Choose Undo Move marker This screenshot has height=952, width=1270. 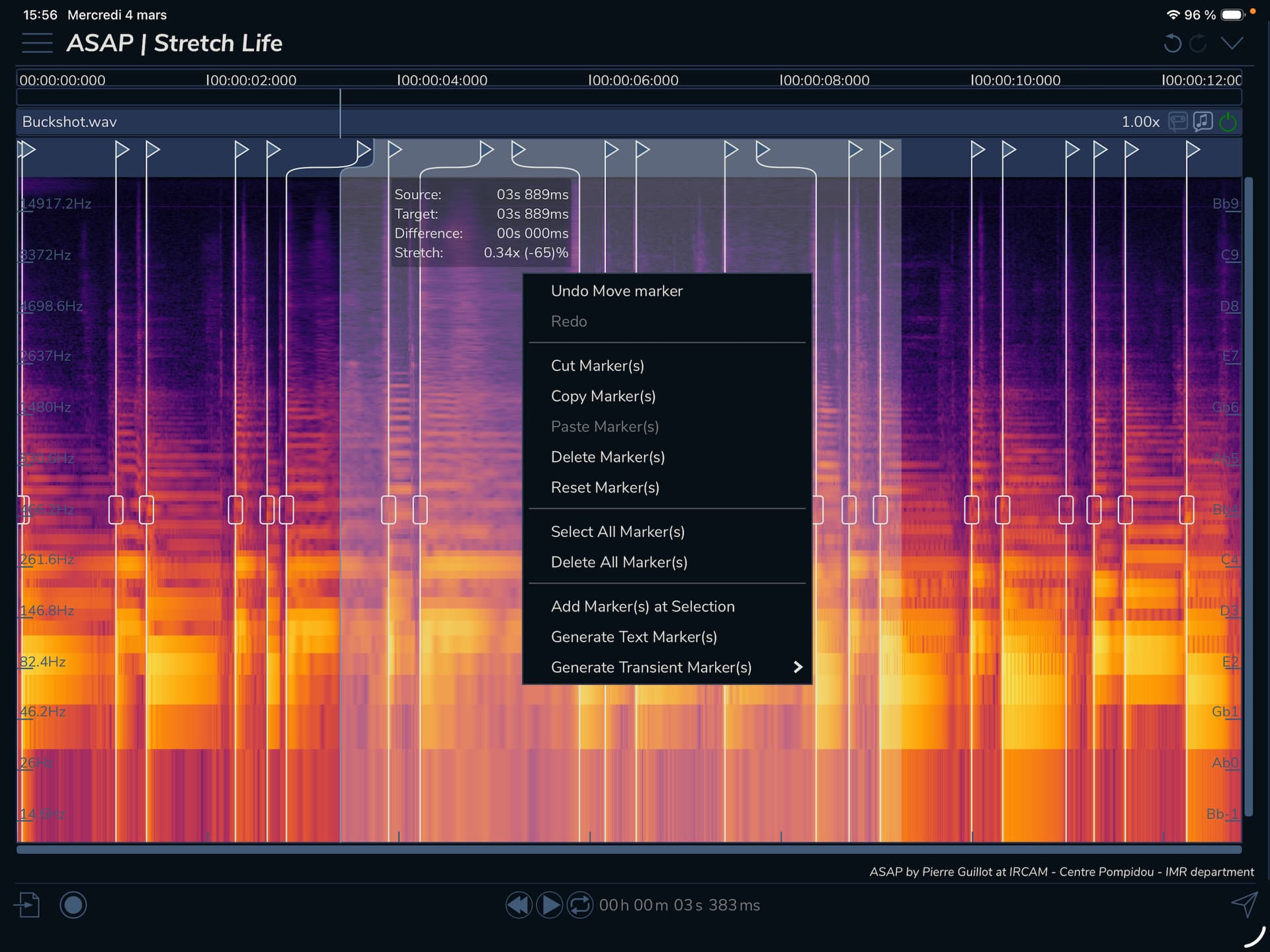pos(616,291)
